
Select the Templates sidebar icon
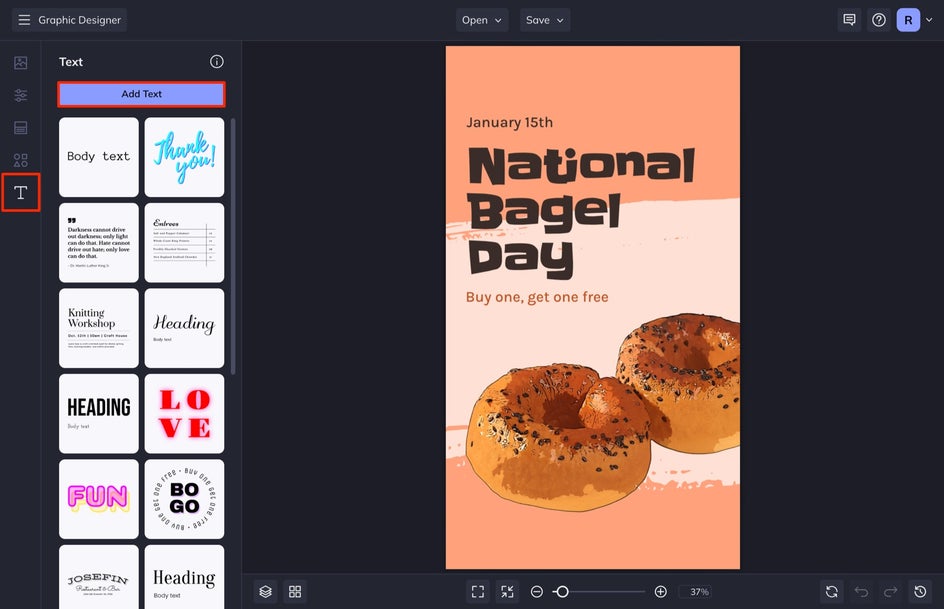point(20,128)
